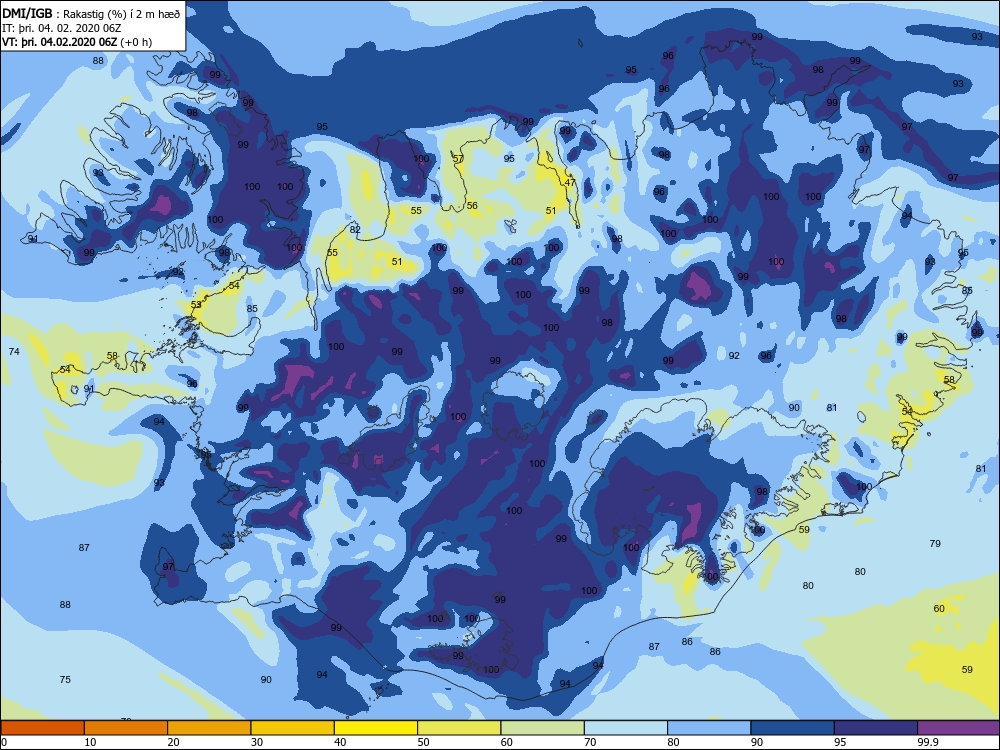The width and height of the screenshot is (1000, 750).
Task: Click the medium blue 90–95 legend swatch
Action: (793, 728)
